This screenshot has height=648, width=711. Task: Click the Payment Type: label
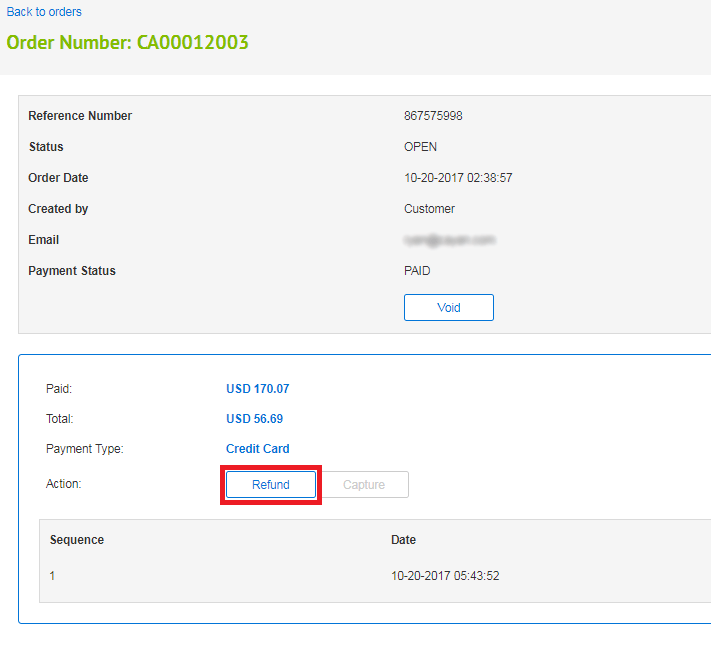point(84,448)
